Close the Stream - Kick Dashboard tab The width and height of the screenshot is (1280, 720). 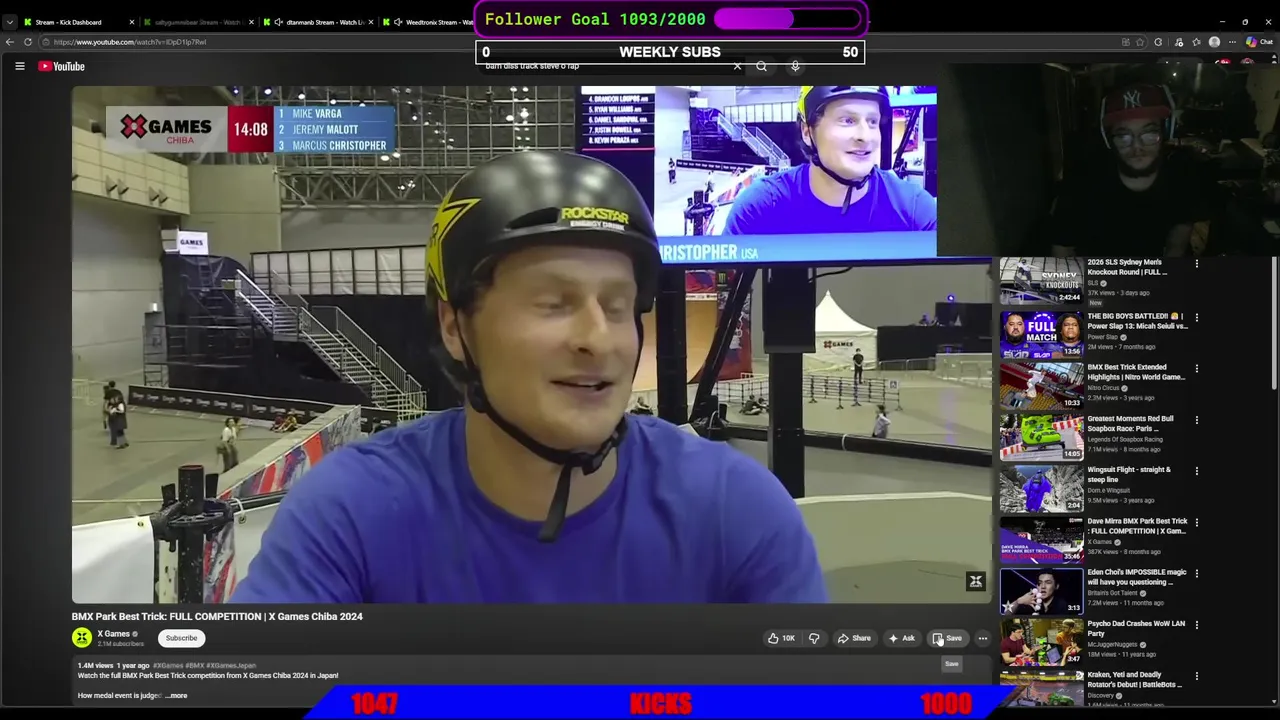[x=132, y=22]
